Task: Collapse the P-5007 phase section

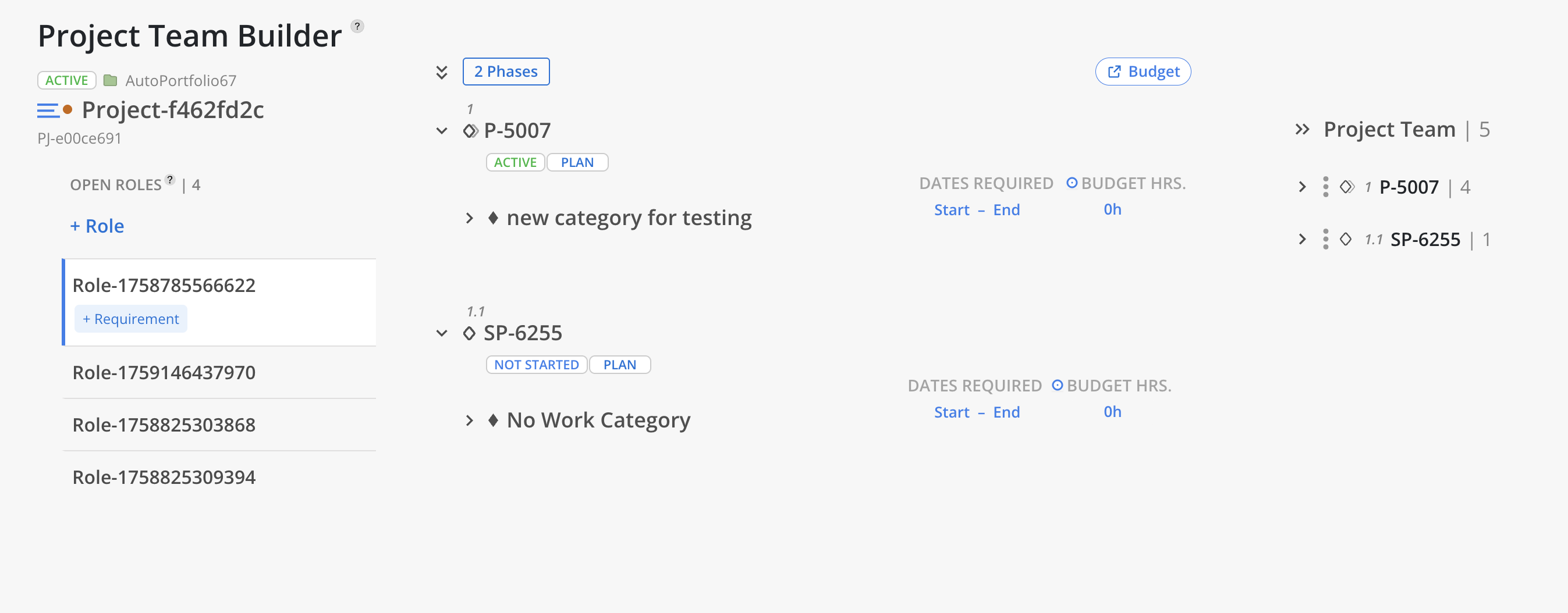Action: pos(442,131)
